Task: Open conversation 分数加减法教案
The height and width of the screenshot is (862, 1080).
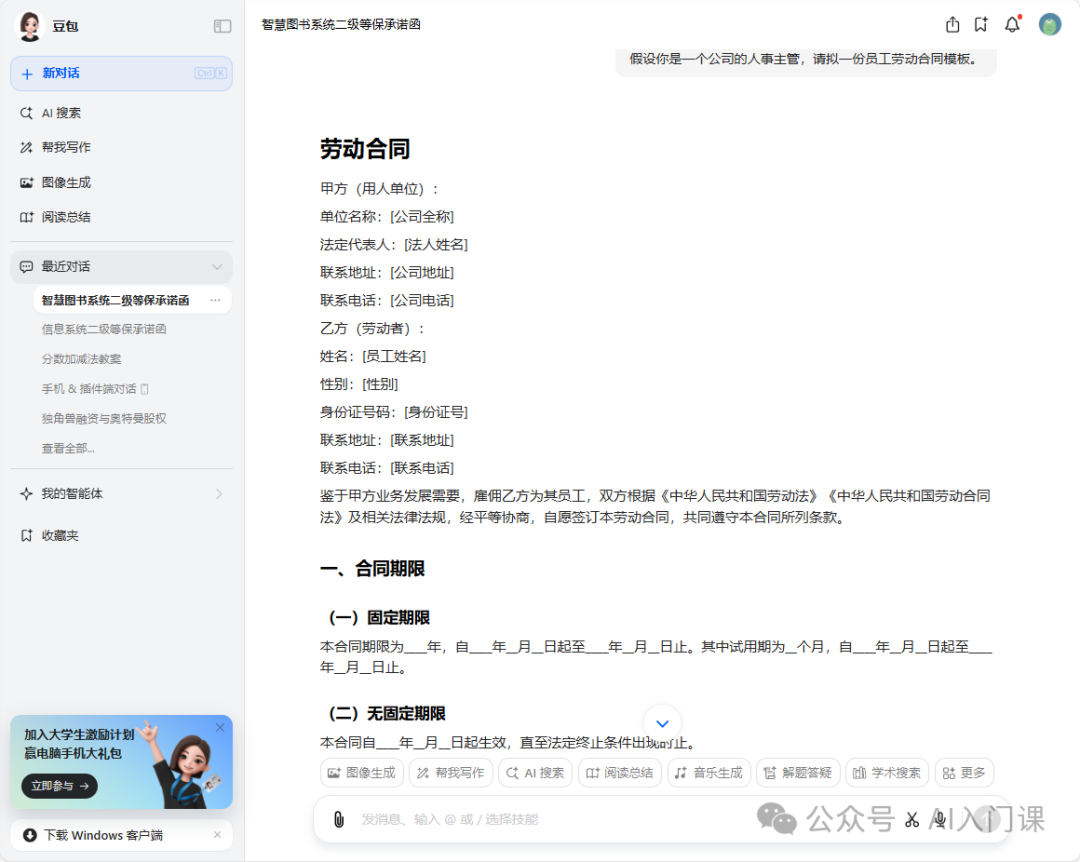Action: [x=81, y=359]
